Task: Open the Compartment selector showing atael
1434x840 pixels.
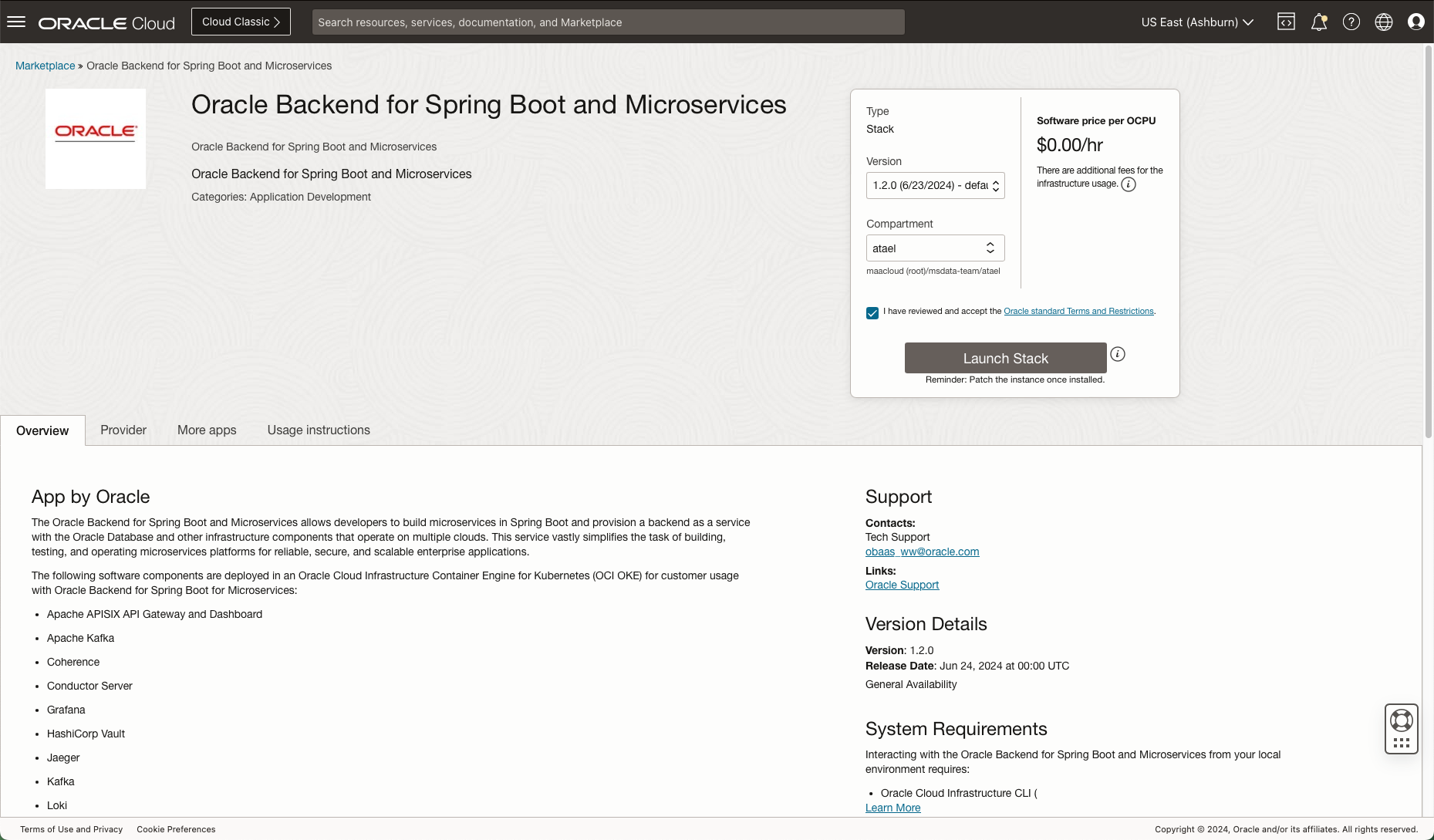Action: coord(935,248)
